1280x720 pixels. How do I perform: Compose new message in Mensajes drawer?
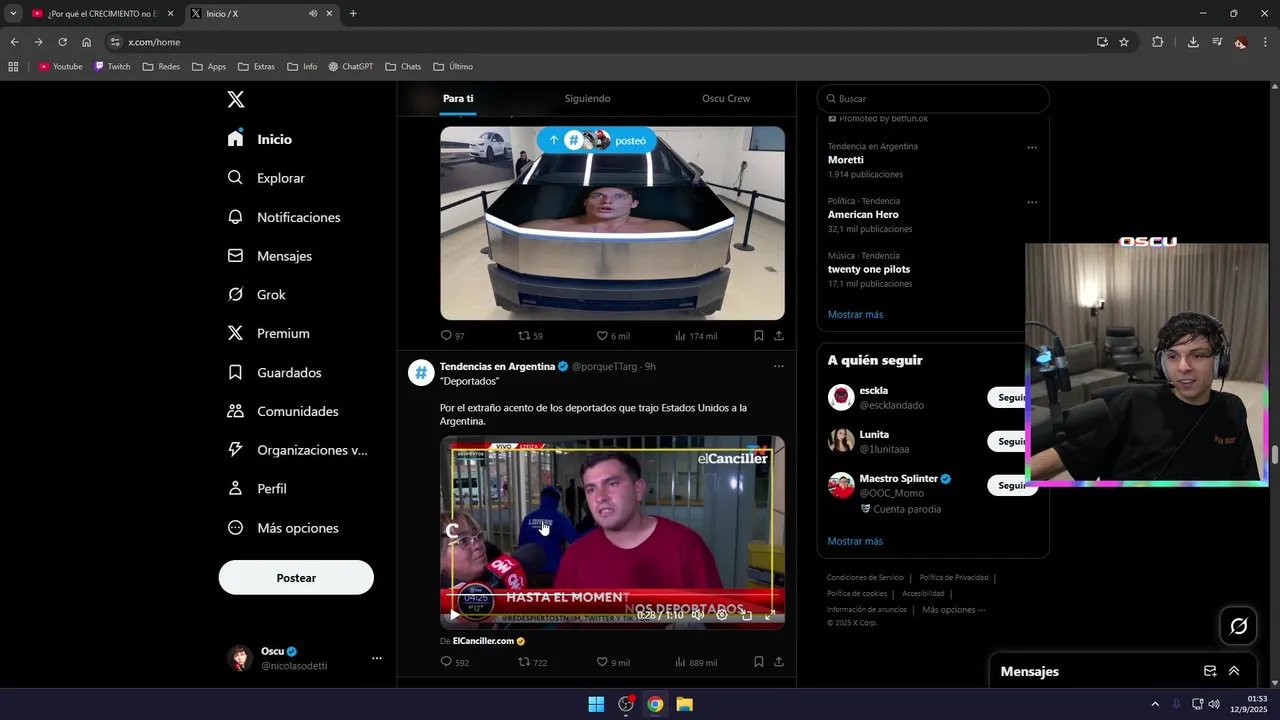[1210, 671]
